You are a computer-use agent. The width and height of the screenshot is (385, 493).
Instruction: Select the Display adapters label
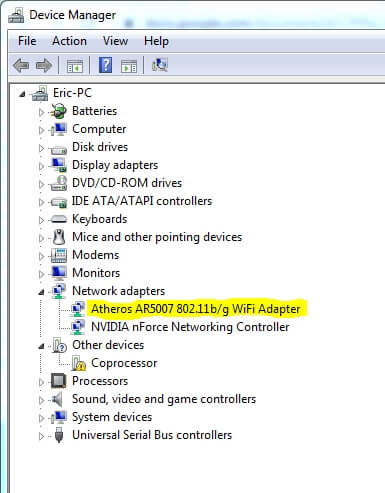pos(115,165)
